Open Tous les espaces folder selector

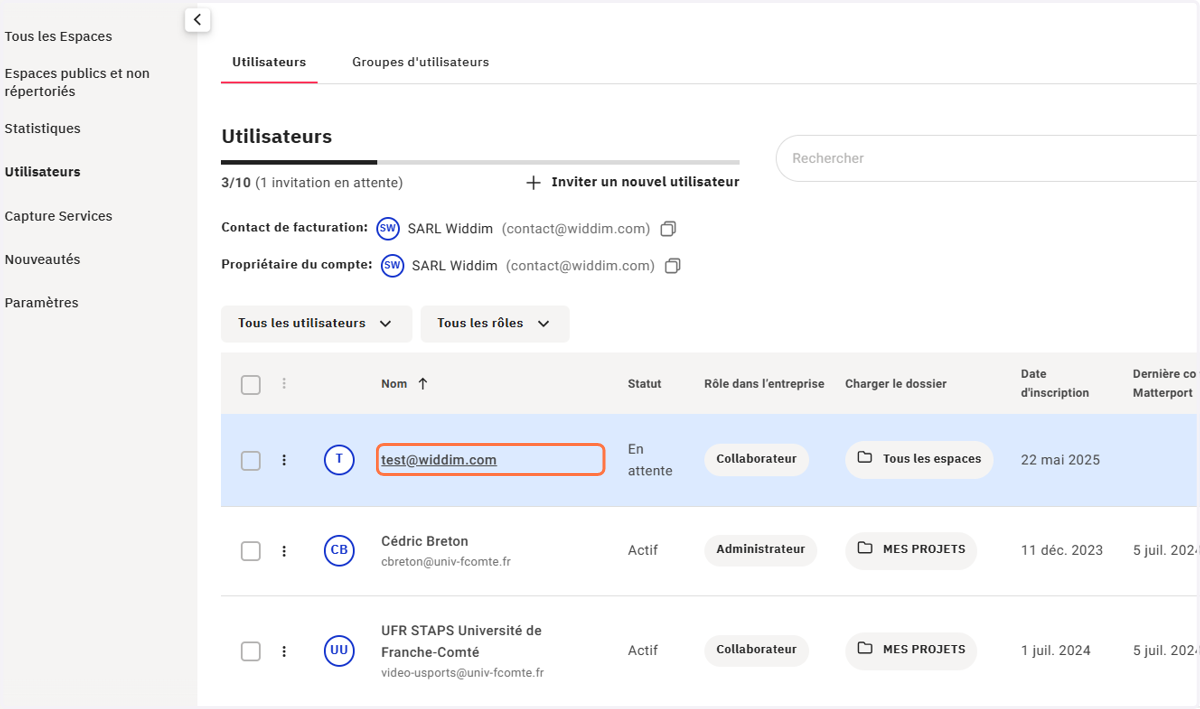click(x=919, y=459)
